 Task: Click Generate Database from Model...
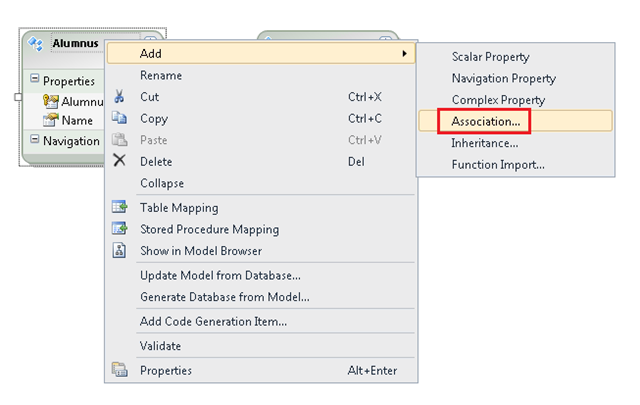(x=225, y=297)
